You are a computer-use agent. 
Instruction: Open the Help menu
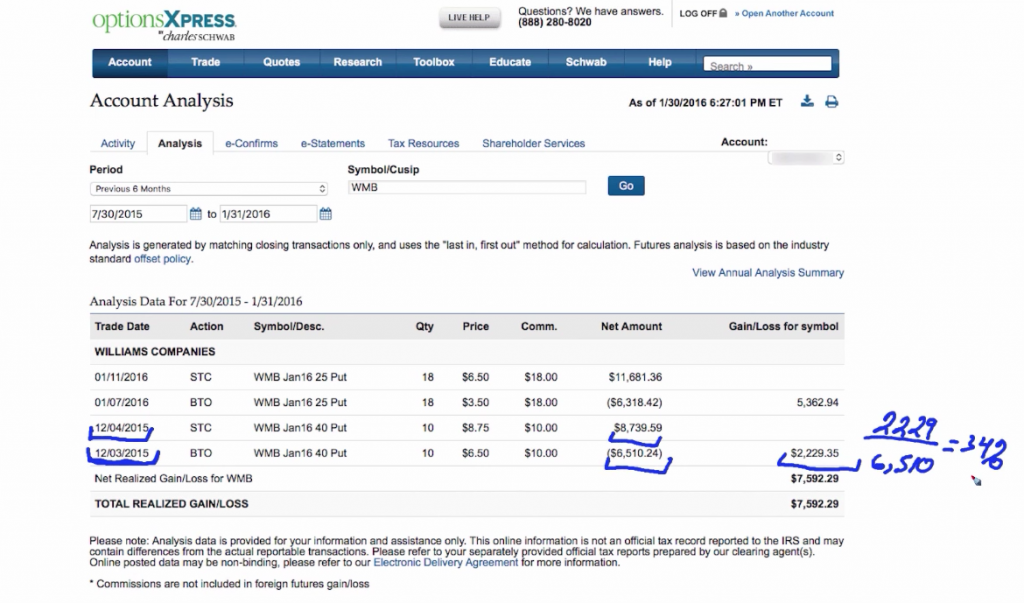[x=660, y=62]
